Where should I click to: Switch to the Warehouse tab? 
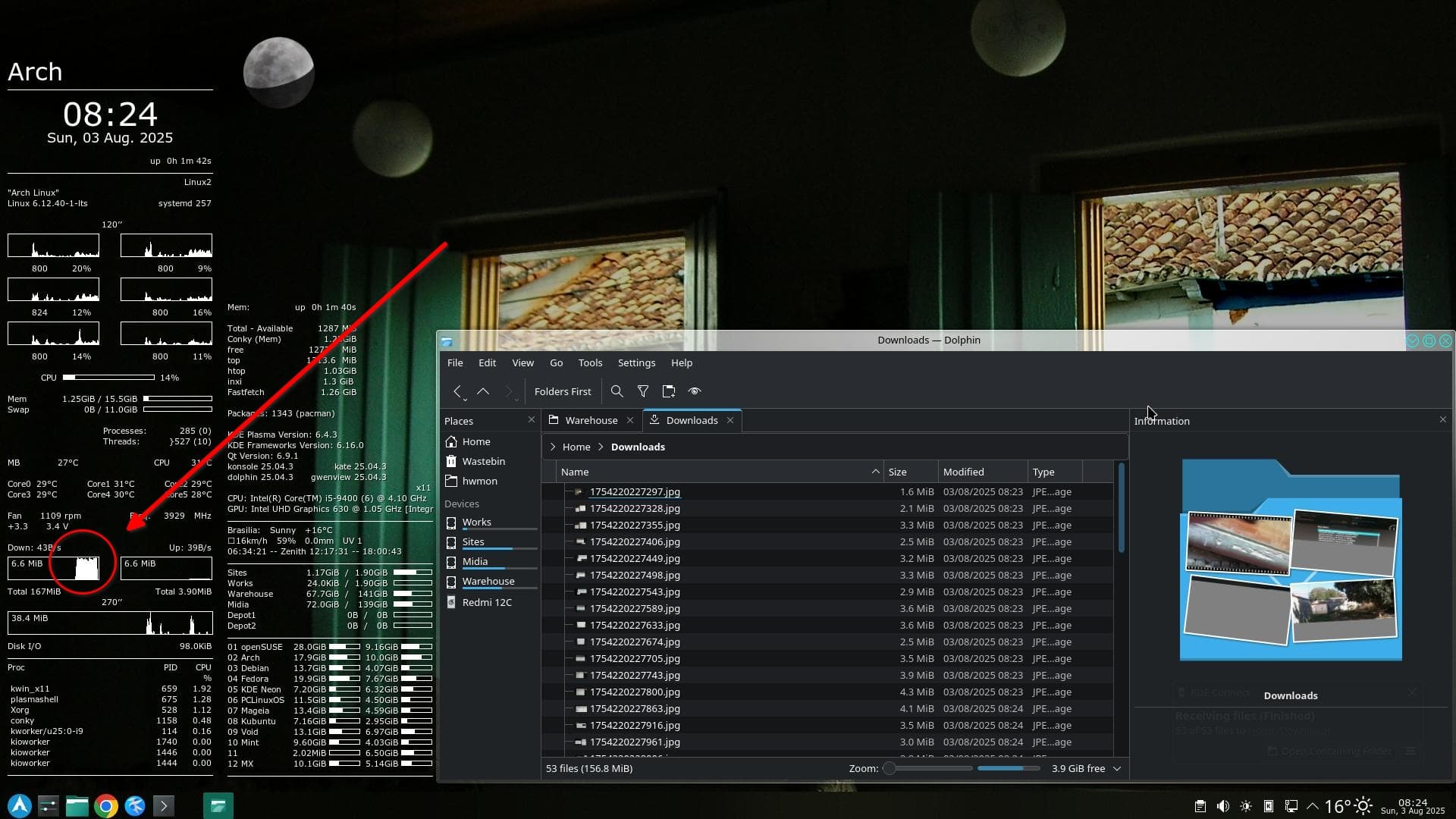(591, 420)
